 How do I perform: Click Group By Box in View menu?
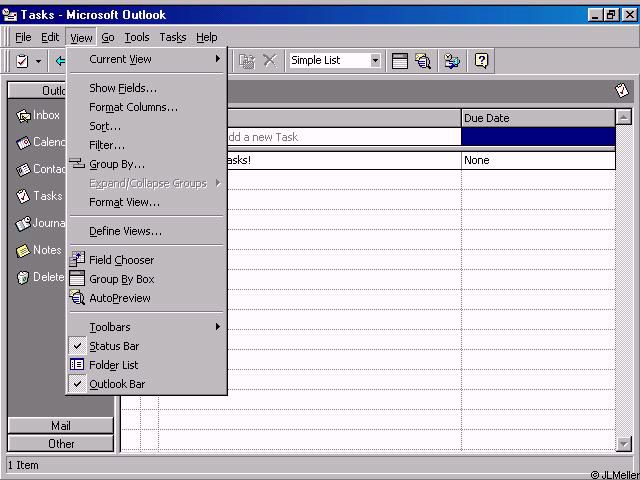121,279
